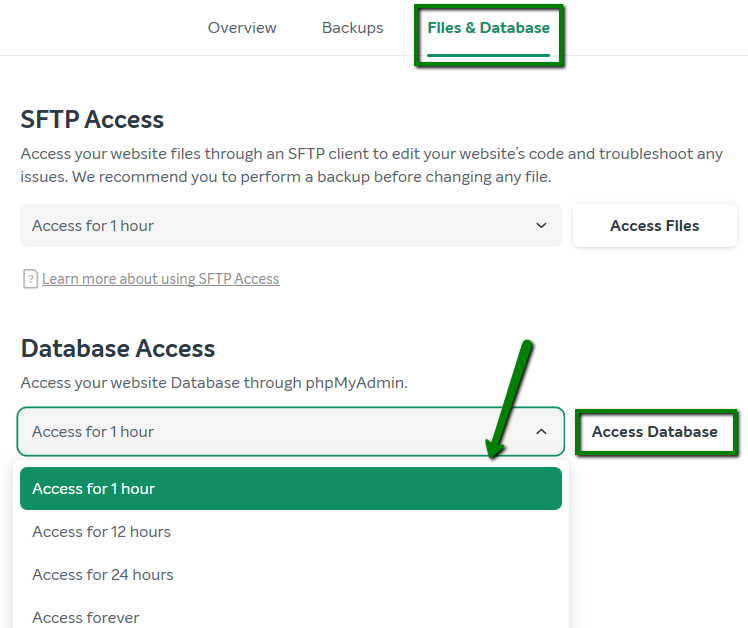Choose the Access for 12 hours option
Screen dimensions: 748x628
coord(291,532)
